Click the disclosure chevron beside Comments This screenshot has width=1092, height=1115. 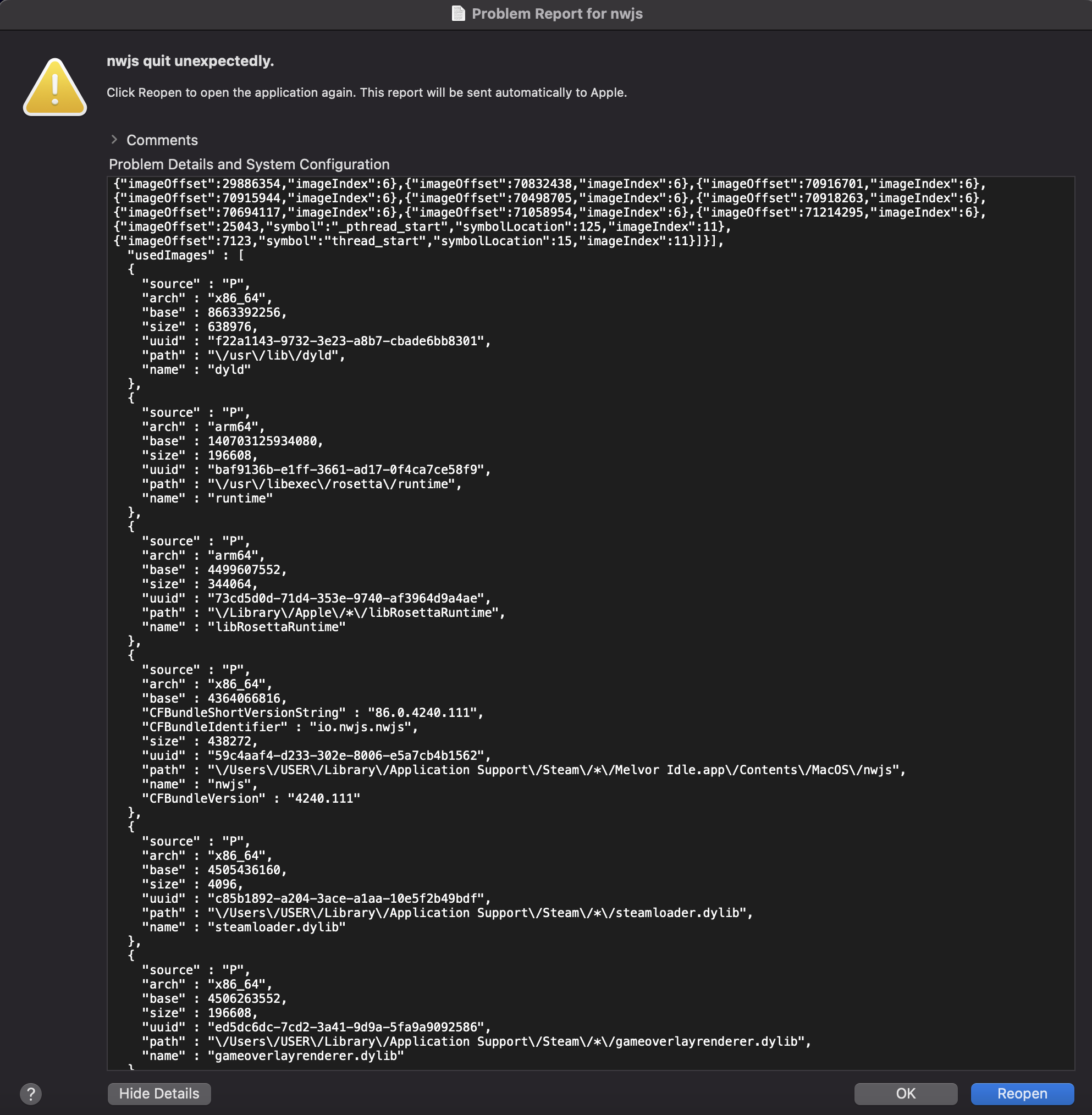click(x=114, y=140)
